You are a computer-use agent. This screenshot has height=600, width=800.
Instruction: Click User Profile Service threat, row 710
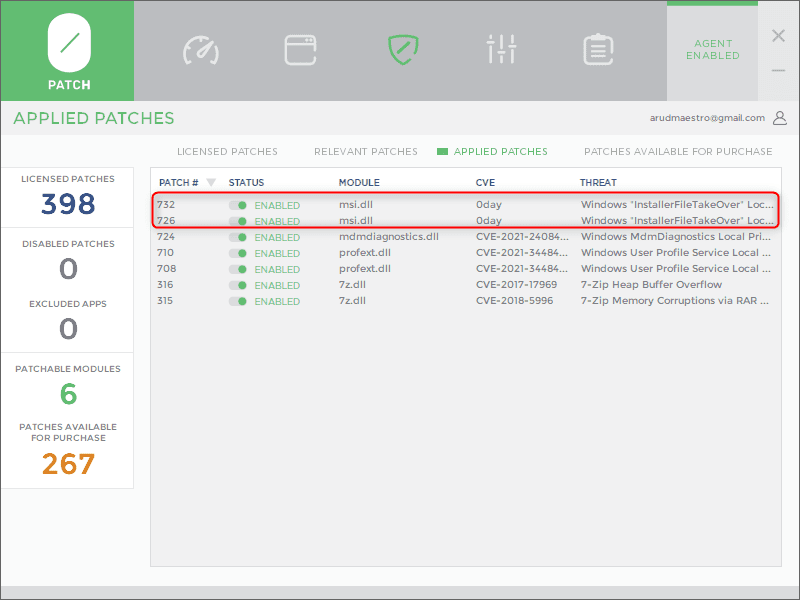point(676,253)
